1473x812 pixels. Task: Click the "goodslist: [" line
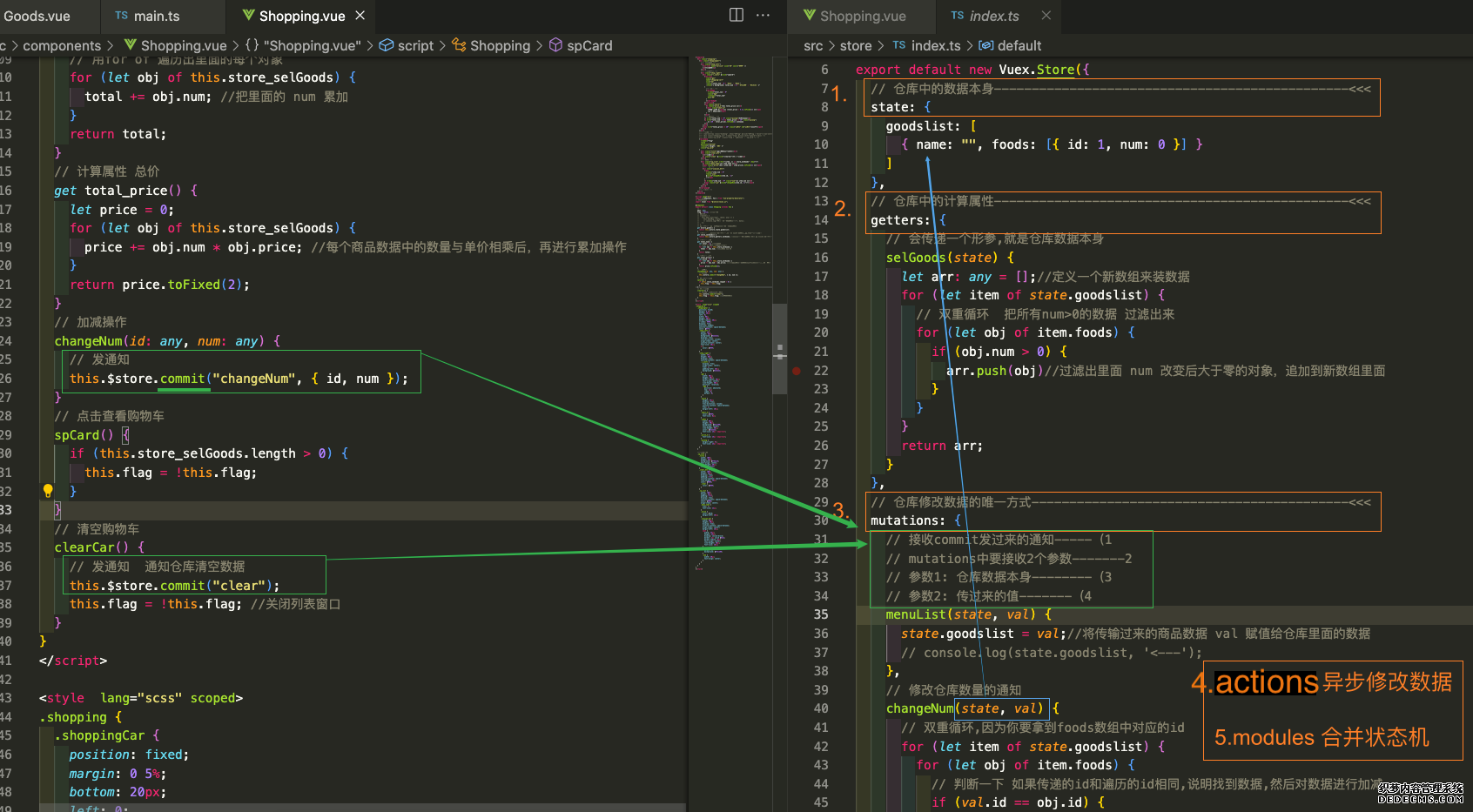tap(931, 126)
